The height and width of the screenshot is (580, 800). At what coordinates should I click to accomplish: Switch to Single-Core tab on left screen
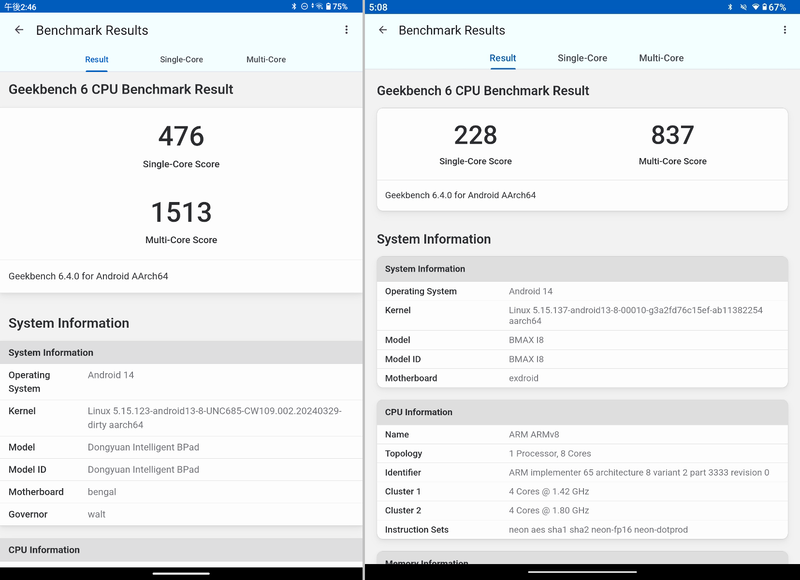[x=181, y=59]
